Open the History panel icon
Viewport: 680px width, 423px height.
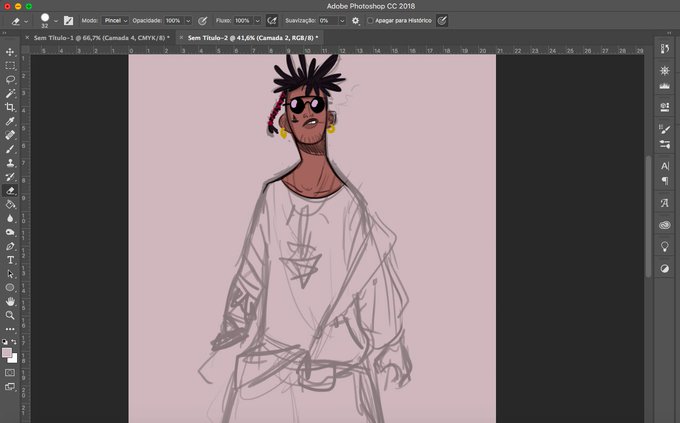point(664,49)
